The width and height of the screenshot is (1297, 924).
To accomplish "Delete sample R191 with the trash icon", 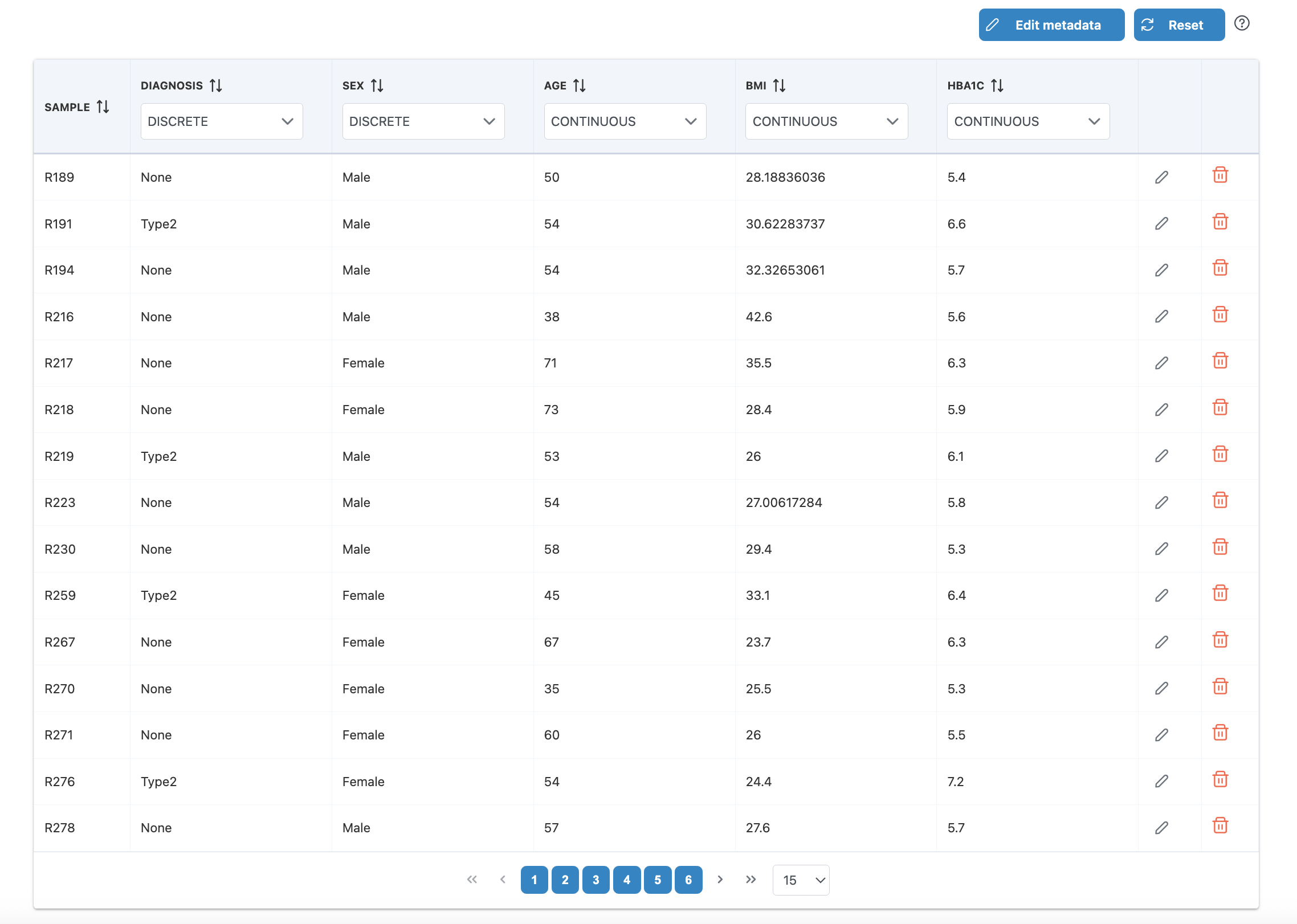I will [x=1220, y=222].
